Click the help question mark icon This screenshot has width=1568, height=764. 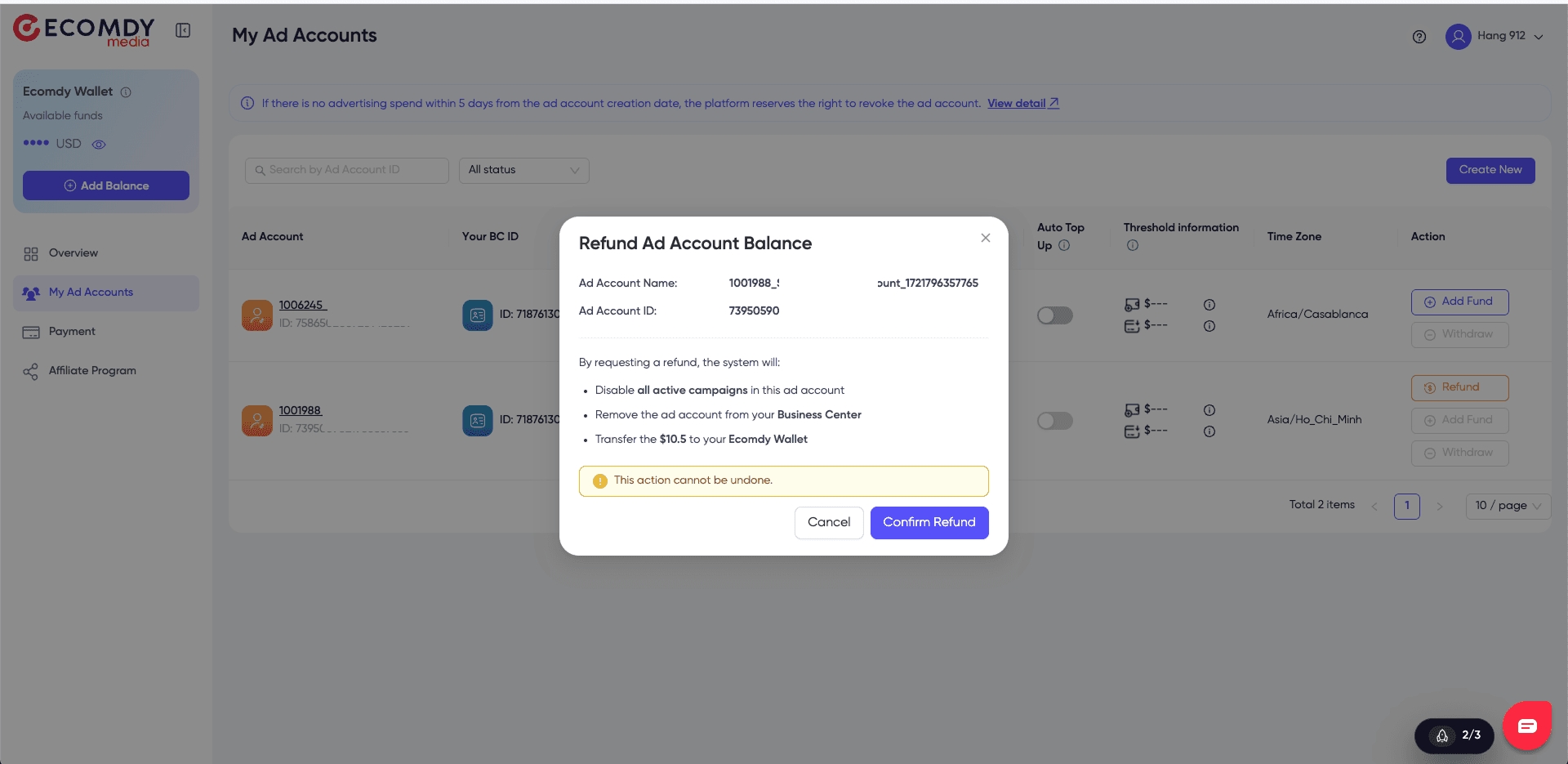tap(1419, 36)
